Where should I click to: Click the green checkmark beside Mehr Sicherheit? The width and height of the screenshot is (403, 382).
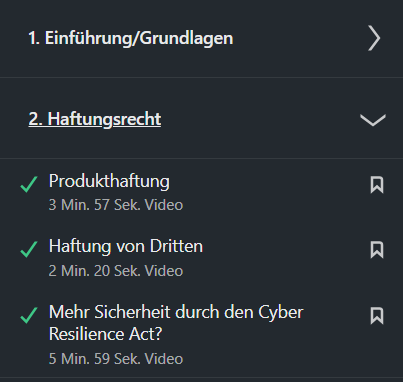click(x=29, y=315)
